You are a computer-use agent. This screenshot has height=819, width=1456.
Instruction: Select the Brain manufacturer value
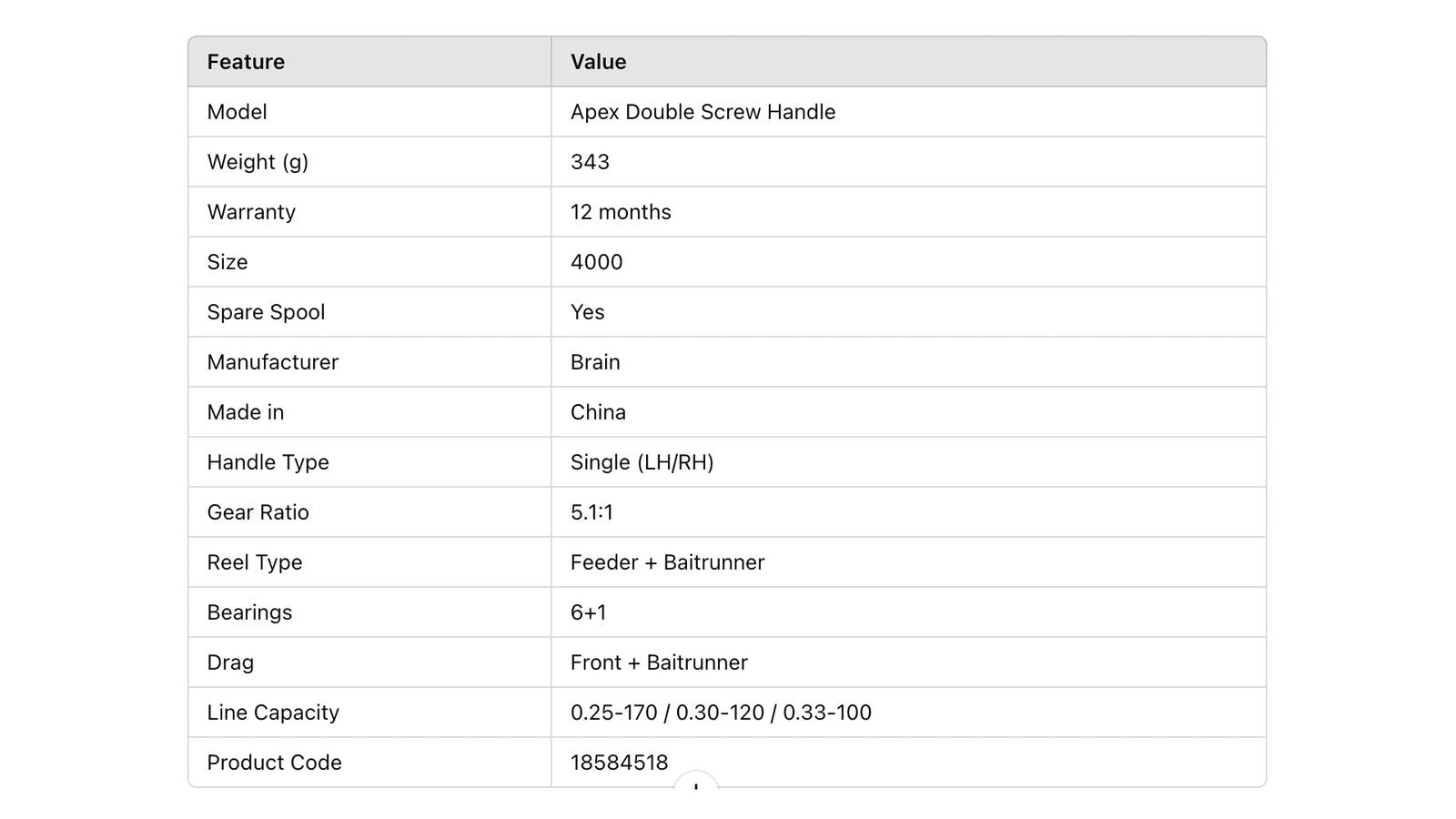tap(595, 362)
